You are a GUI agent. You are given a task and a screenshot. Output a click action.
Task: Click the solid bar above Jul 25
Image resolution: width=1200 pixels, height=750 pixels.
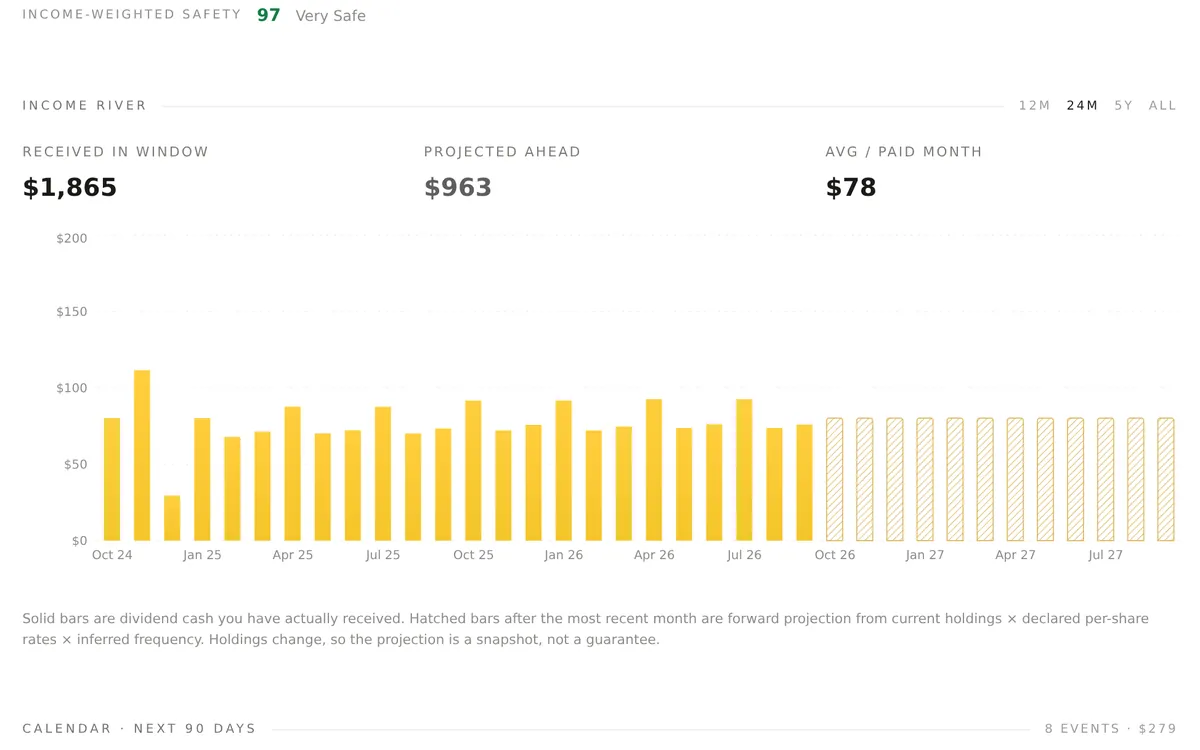[383, 474]
